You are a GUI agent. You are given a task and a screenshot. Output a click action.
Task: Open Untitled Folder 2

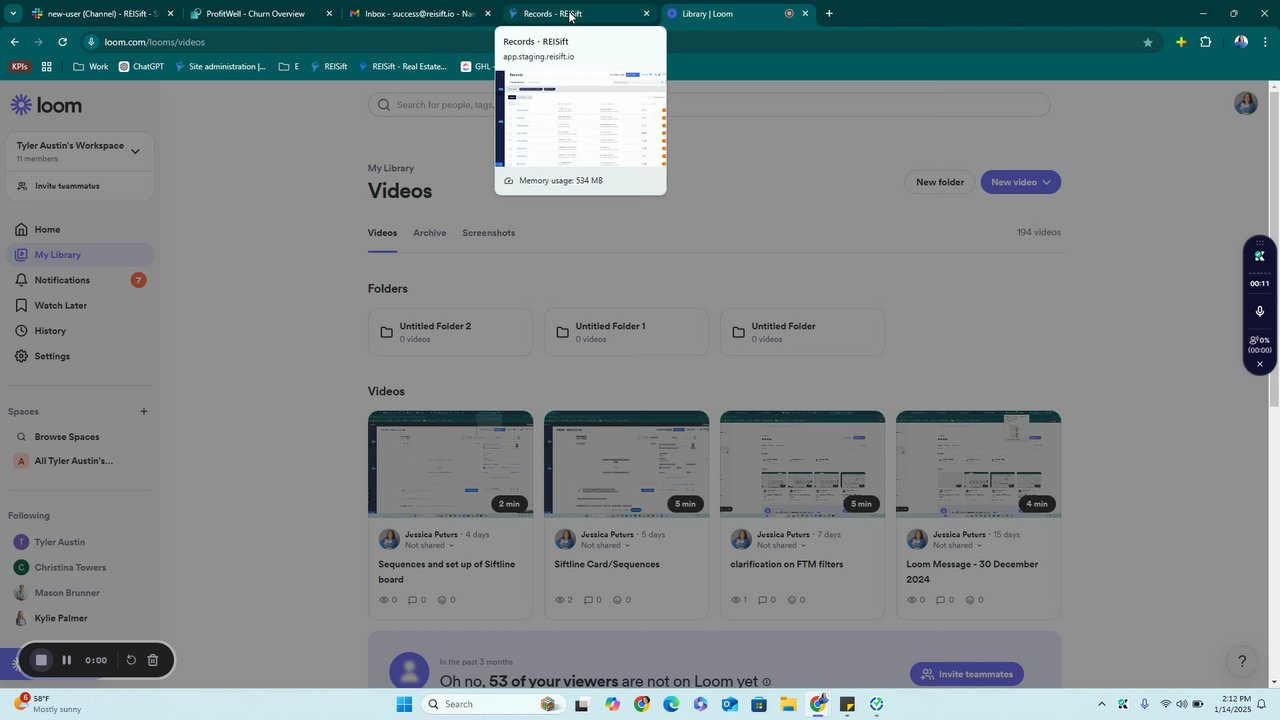(450, 332)
